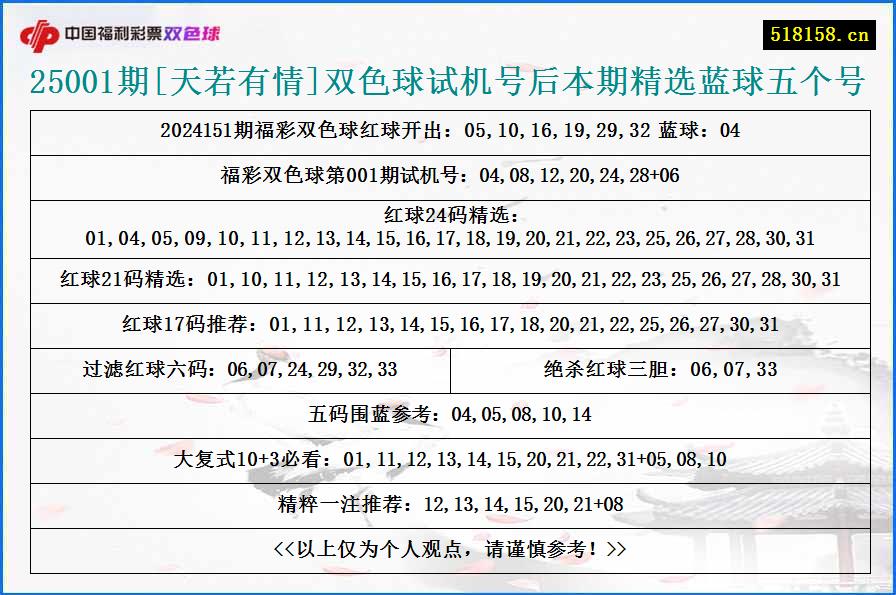Image resolution: width=896 pixels, height=595 pixels.
Task: Click the 精粹一注推荐 single pick row
Action: click(x=448, y=505)
